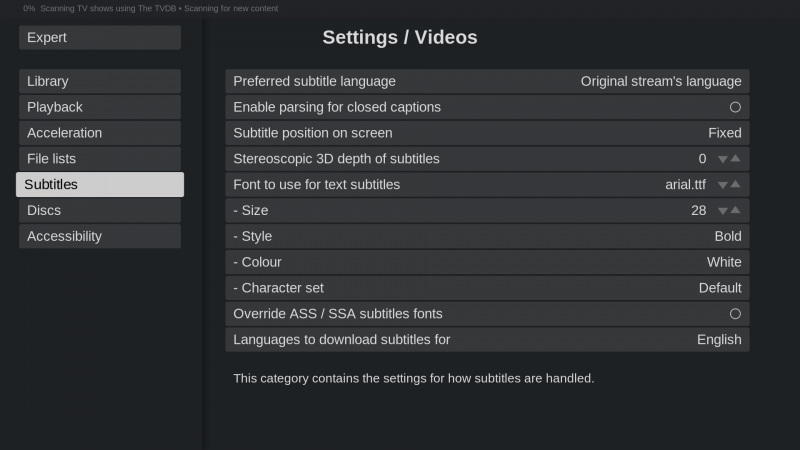Click down arrow on subtitle font row

tap(722, 185)
